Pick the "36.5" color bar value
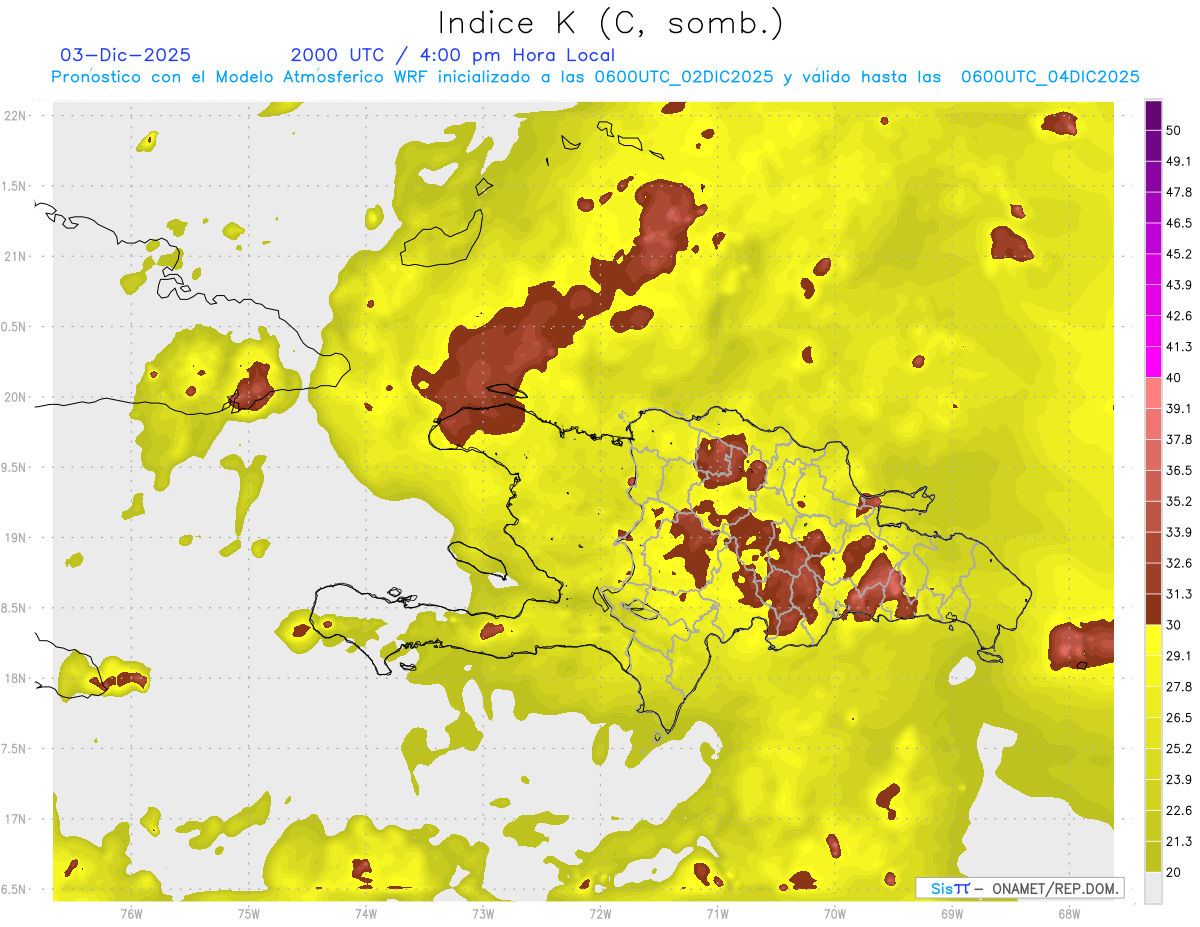 click(x=1178, y=470)
